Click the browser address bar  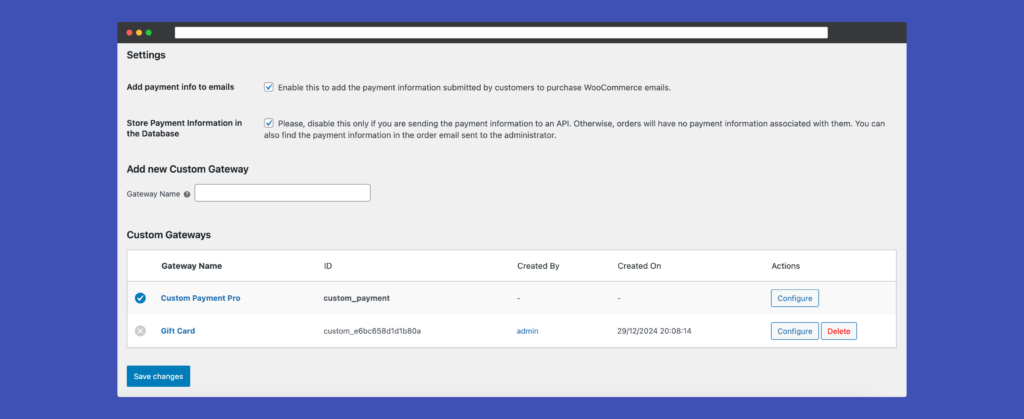pos(501,33)
